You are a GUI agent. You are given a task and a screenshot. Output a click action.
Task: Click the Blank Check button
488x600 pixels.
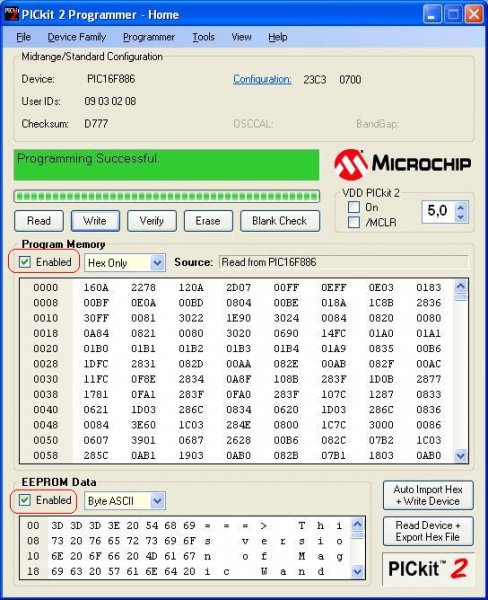pos(280,221)
